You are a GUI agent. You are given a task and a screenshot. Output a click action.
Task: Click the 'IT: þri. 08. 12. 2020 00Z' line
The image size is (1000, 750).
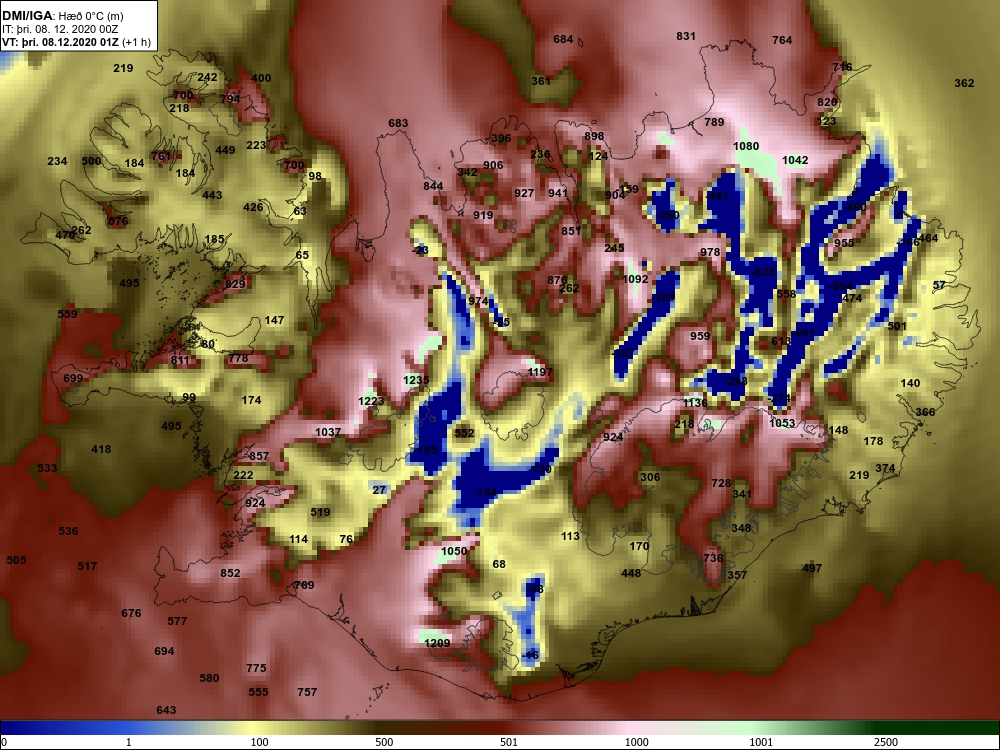(x=60, y=29)
